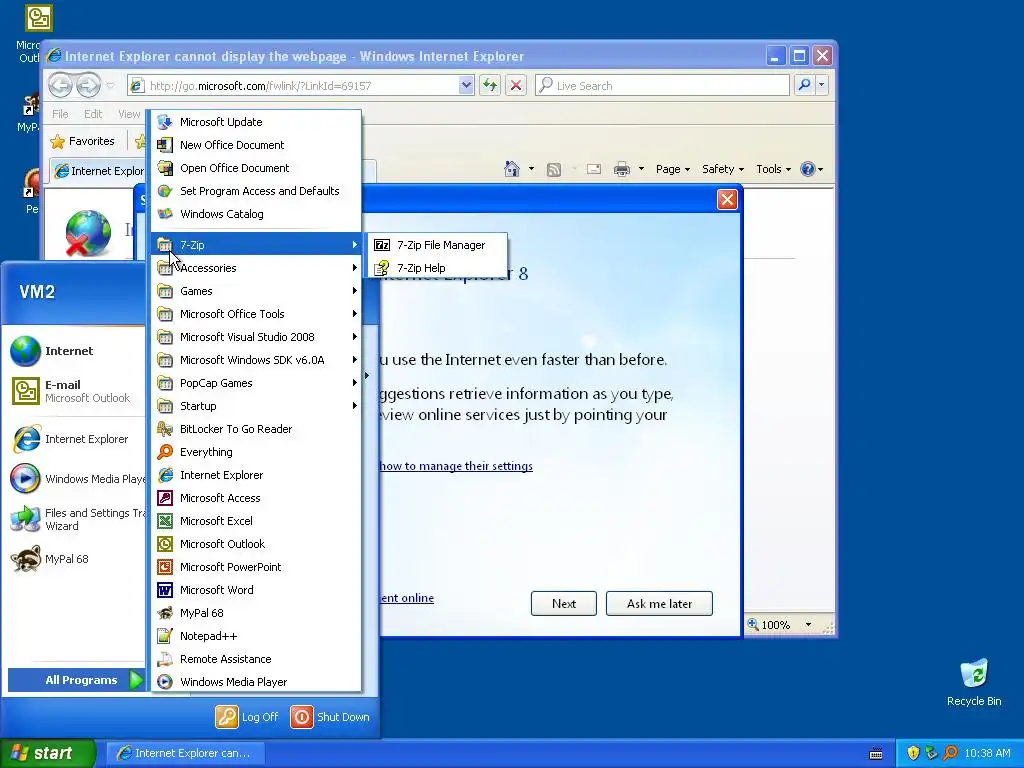1024x768 pixels.
Task: Click the IE Forward navigation button
Action: pos(88,85)
